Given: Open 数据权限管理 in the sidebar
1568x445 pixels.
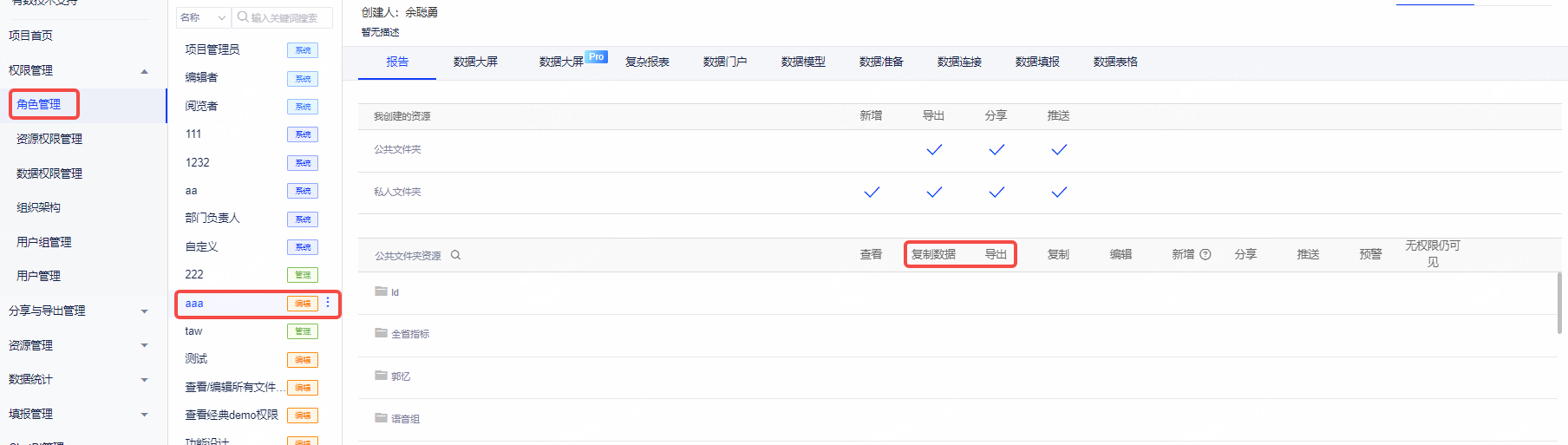Looking at the screenshot, I should pyautogui.click(x=49, y=173).
